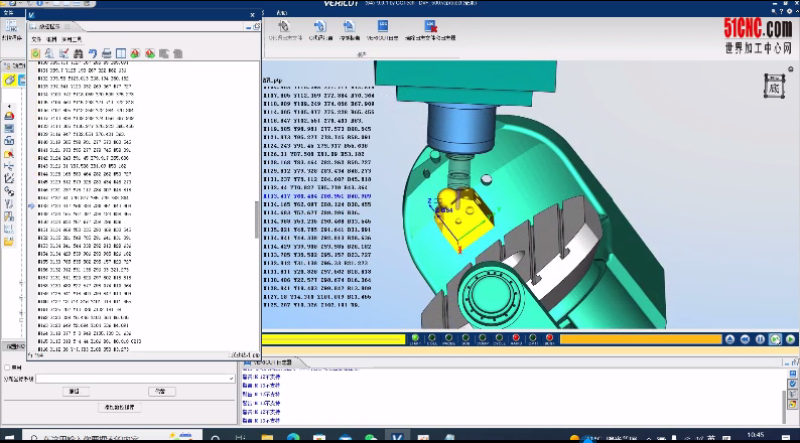Click the blue undo arrow icon
The width and height of the screenshot is (800, 443).
(92, 53)
